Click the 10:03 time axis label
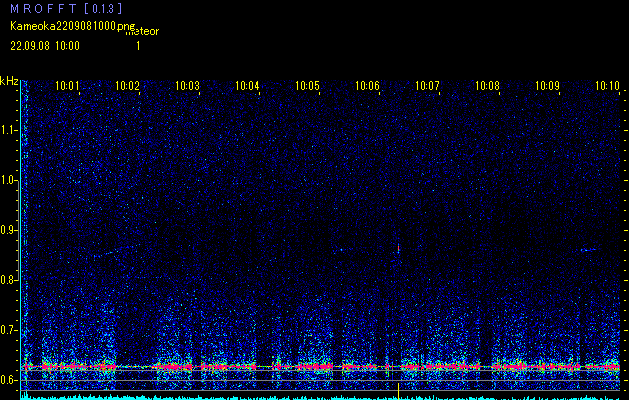 point(187,85)
